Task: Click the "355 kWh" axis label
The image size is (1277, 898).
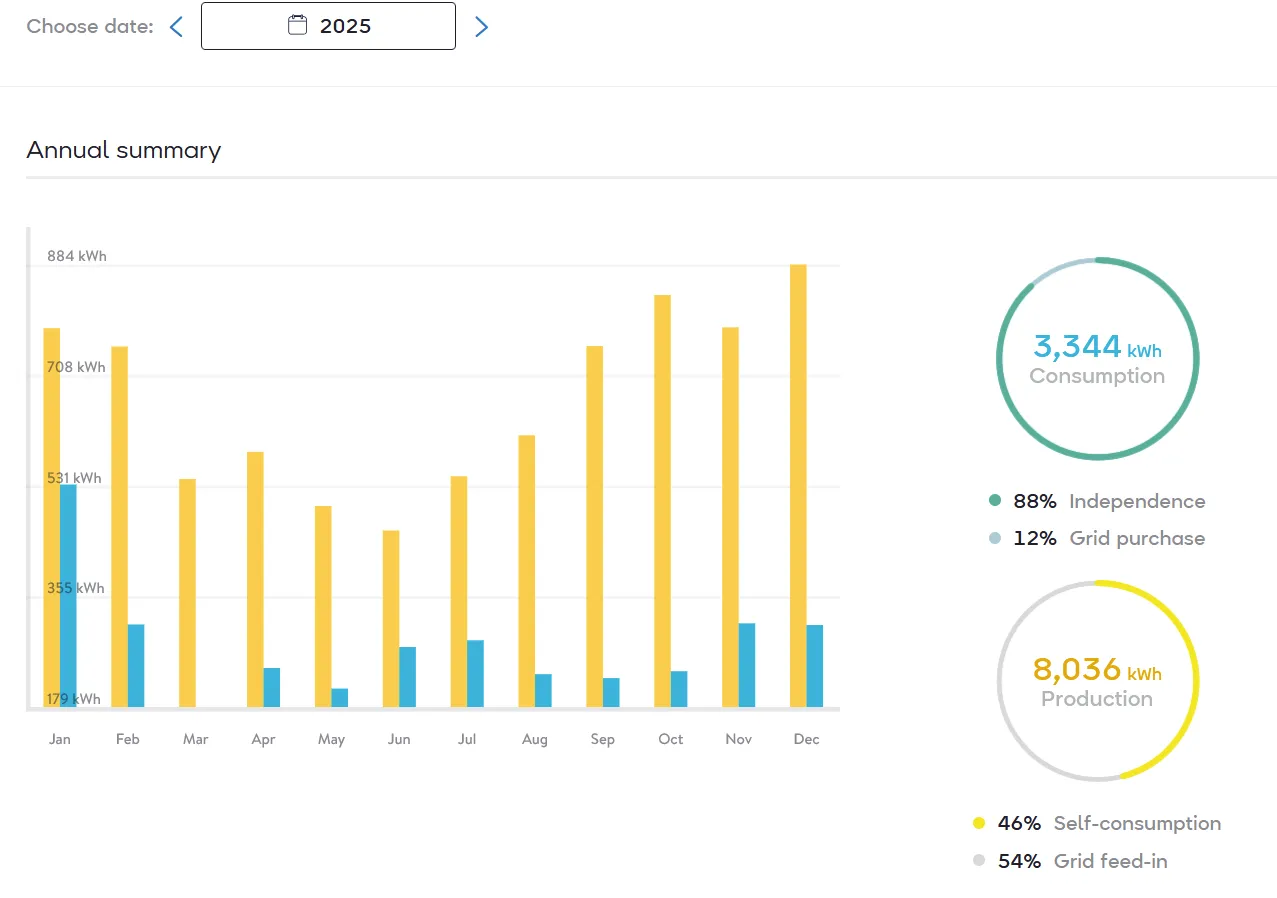Action: pos(76,588)
